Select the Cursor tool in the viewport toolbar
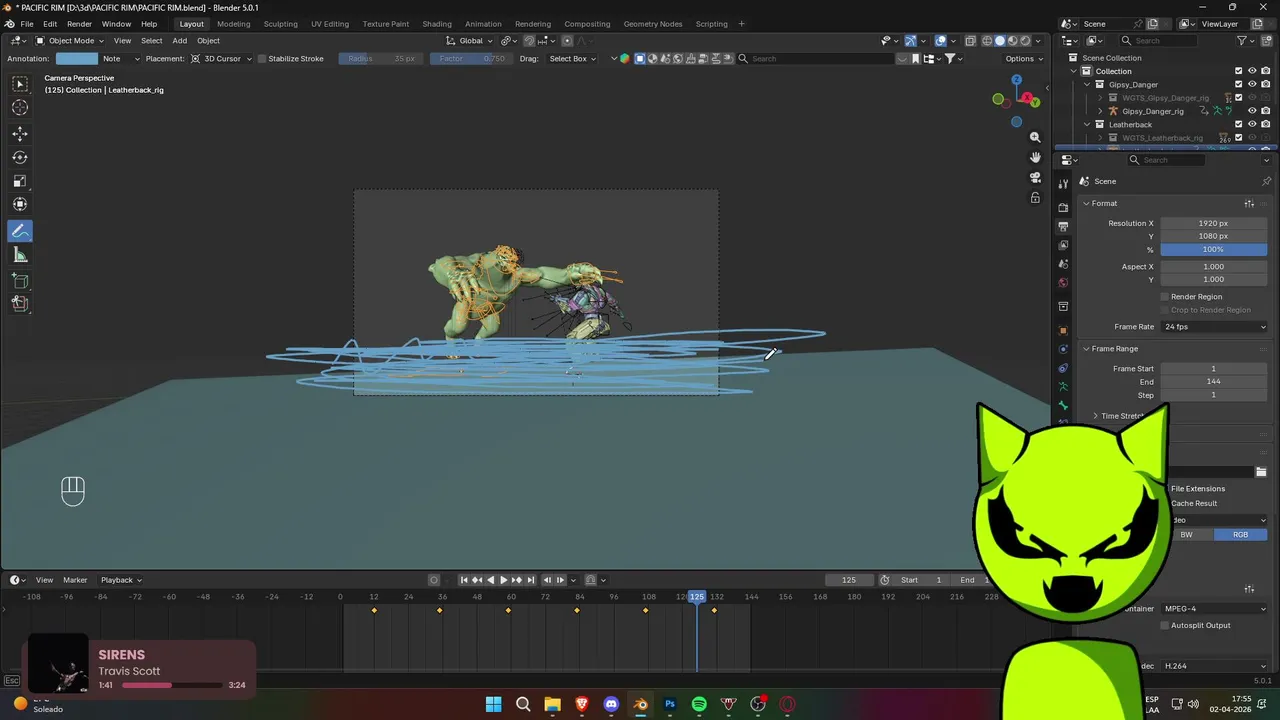 (x=20, y=107)
